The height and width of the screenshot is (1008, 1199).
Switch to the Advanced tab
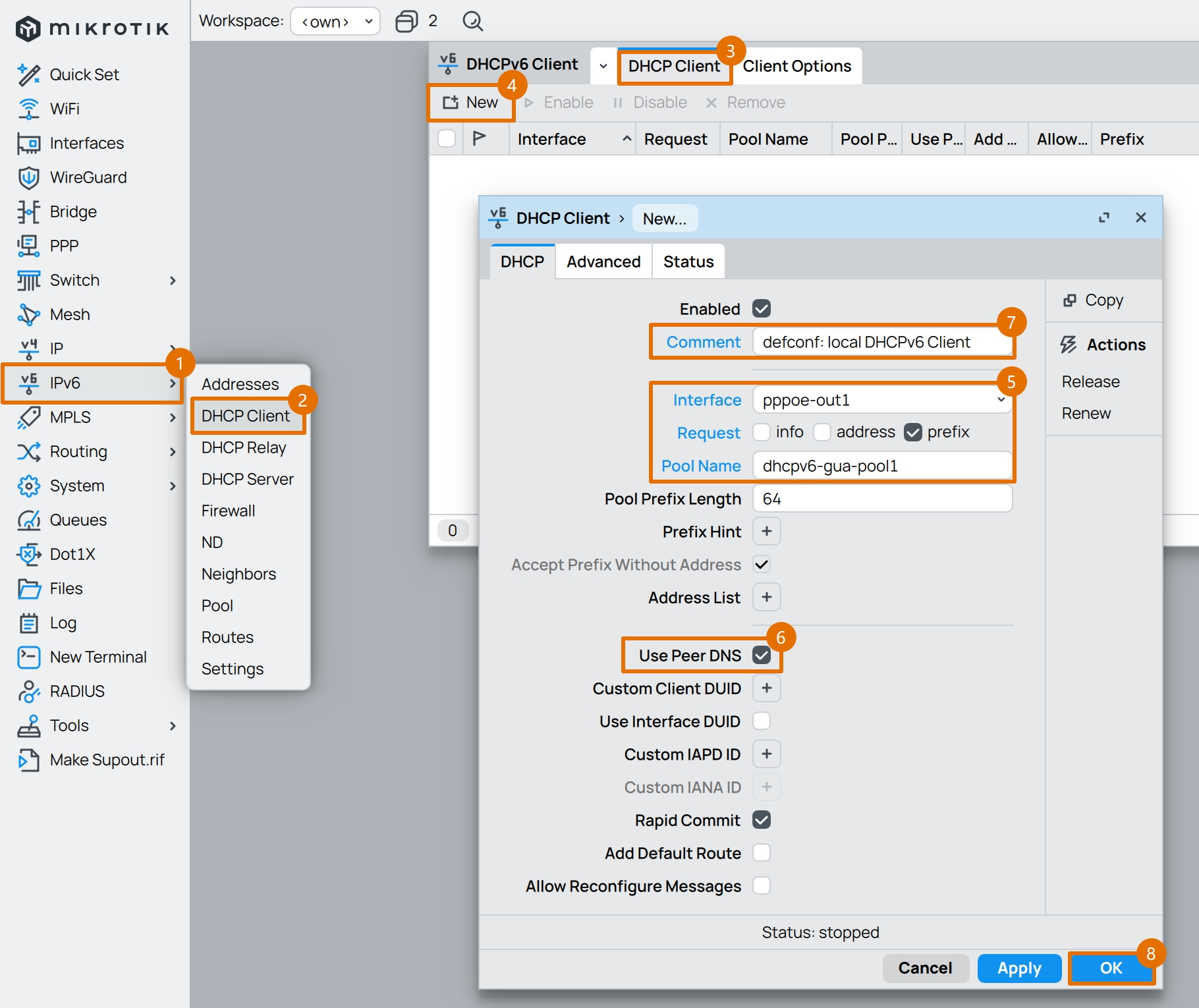(x=603, y=262)
